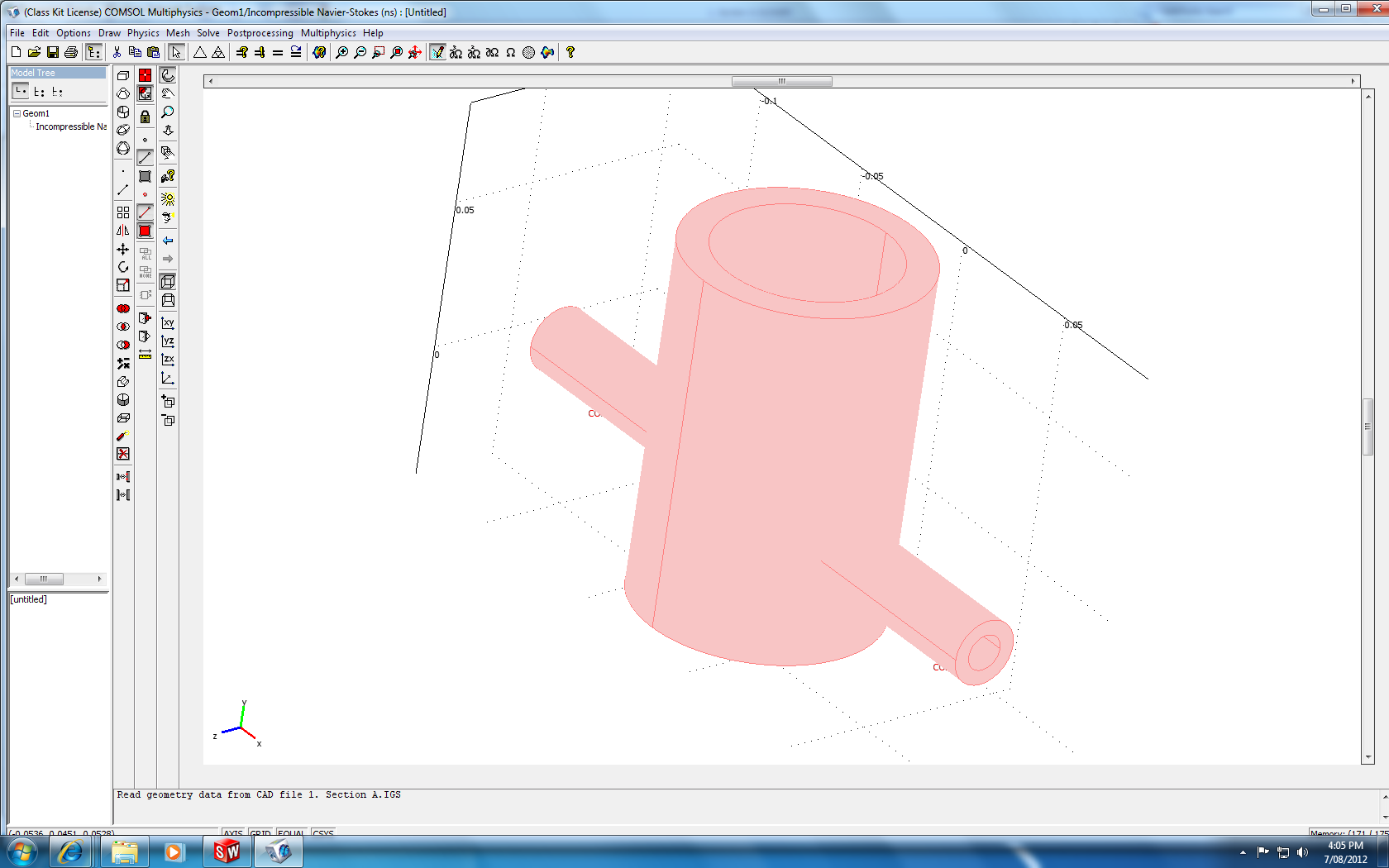1389x868 pixels.
Task: Open the Postprocessing menu
Action: pyautogui.click(x=260, y=33)
